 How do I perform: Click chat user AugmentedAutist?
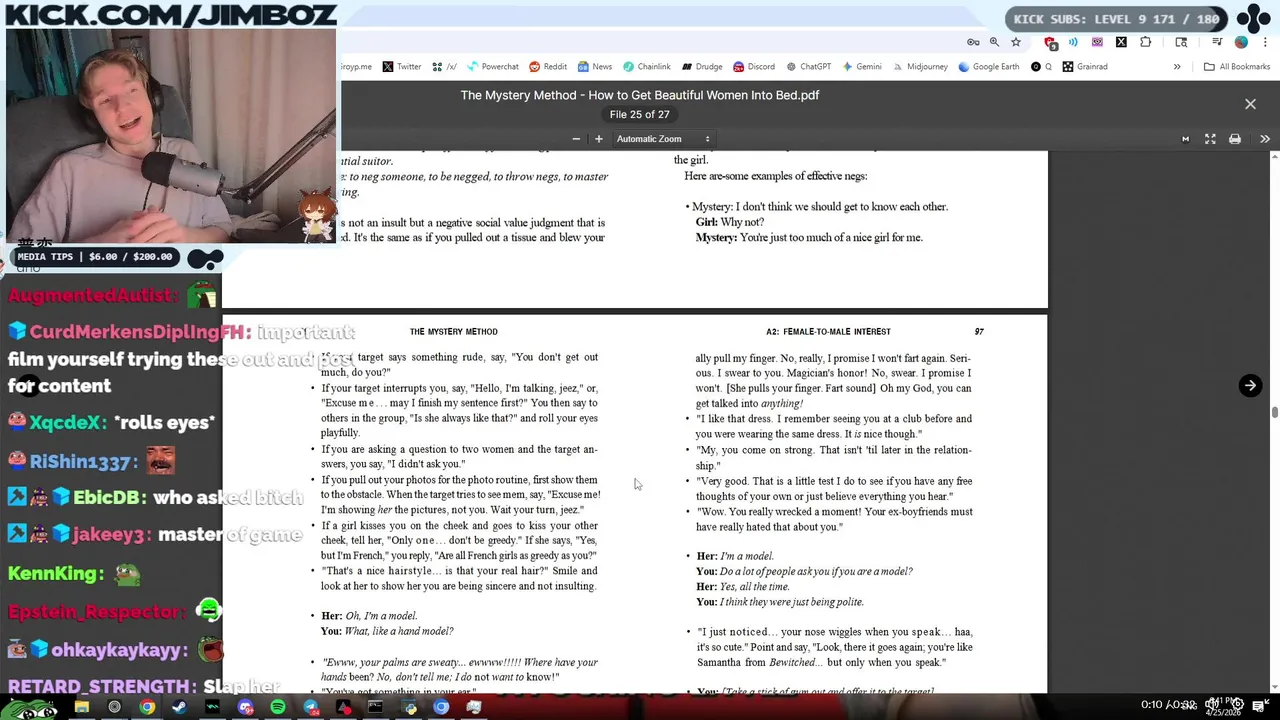coord(93,295)
